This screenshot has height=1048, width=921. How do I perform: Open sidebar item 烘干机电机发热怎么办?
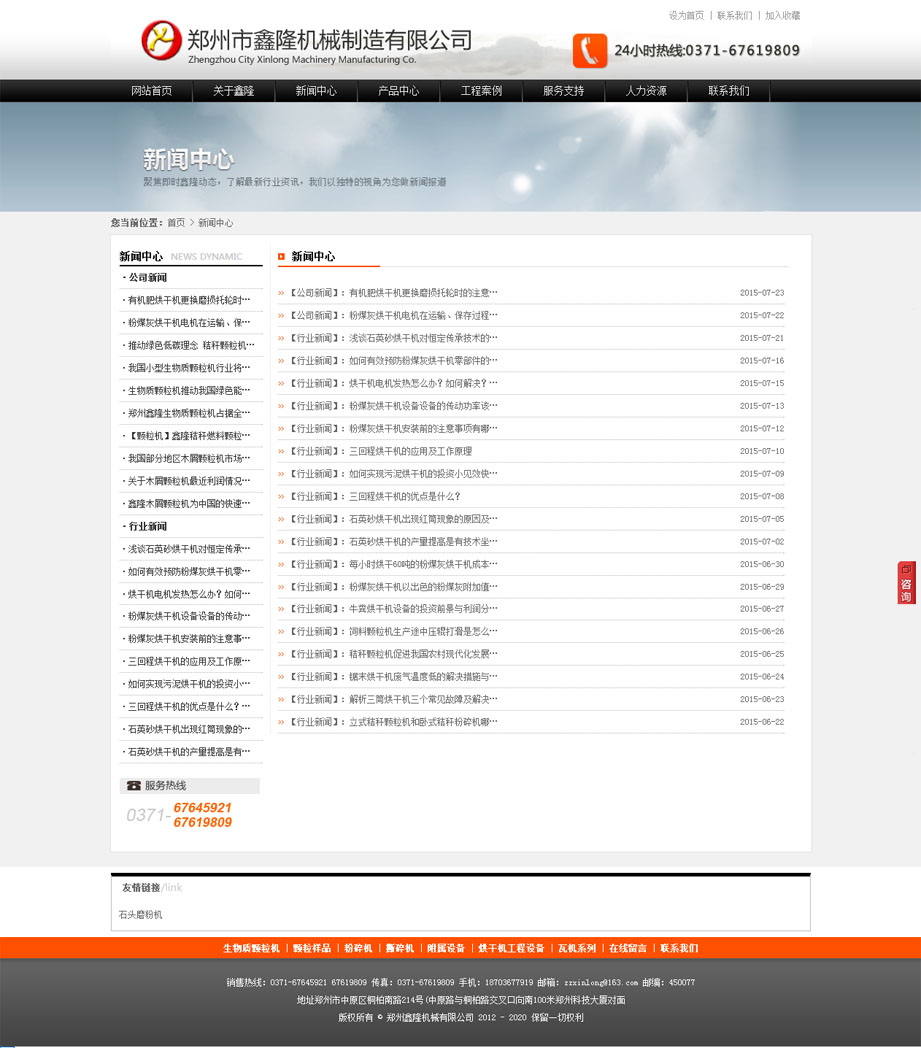(188, 594)
